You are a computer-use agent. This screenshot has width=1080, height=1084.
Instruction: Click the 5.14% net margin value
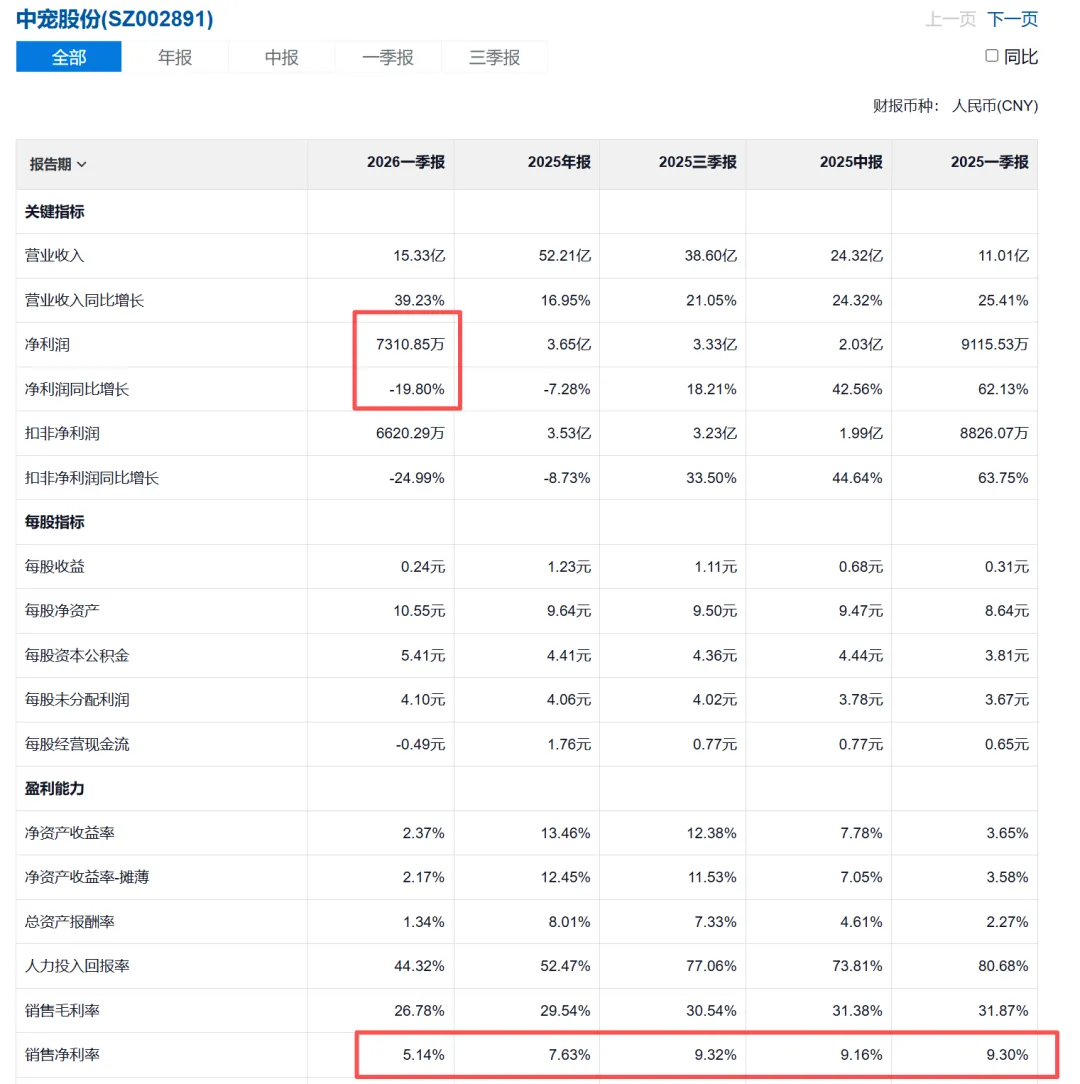(x=423, y=1055)
